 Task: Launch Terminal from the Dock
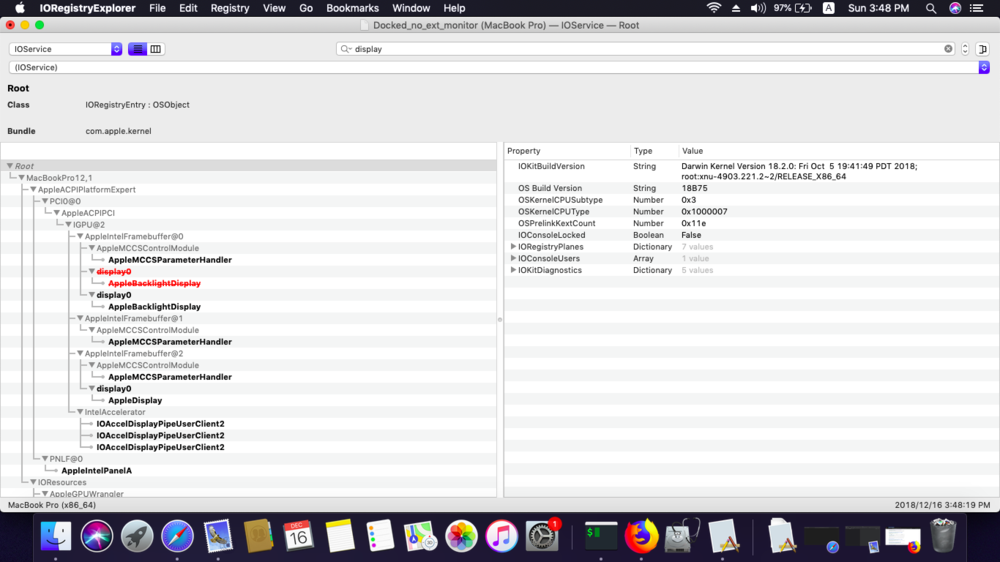[600, 536]
